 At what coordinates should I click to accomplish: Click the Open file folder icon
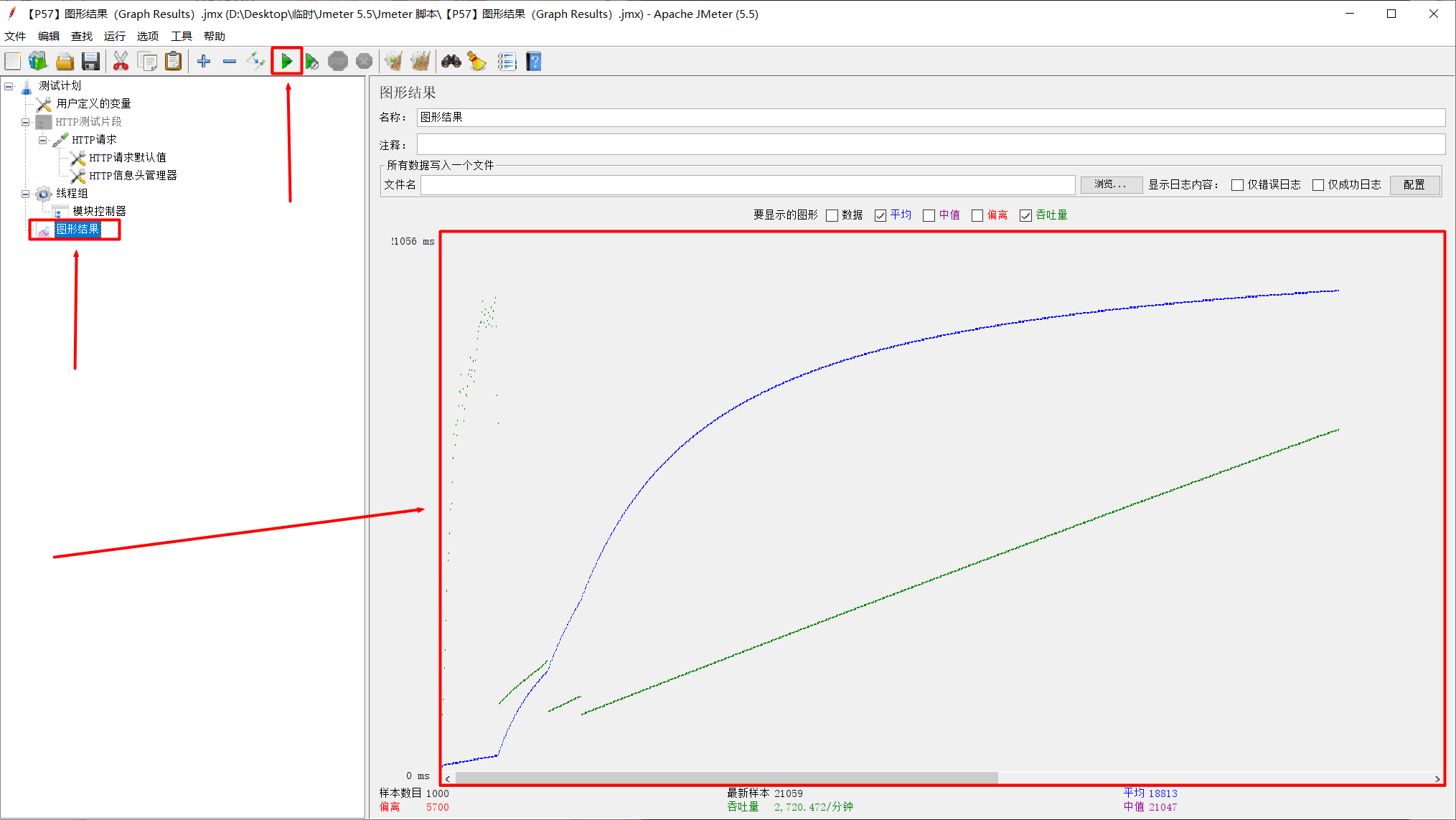point(65,62)
